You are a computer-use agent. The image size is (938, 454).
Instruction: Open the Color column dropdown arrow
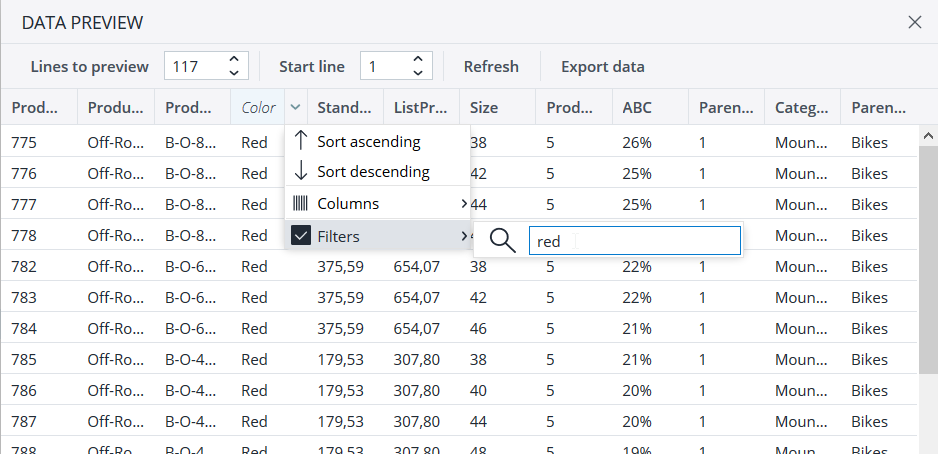295,108
